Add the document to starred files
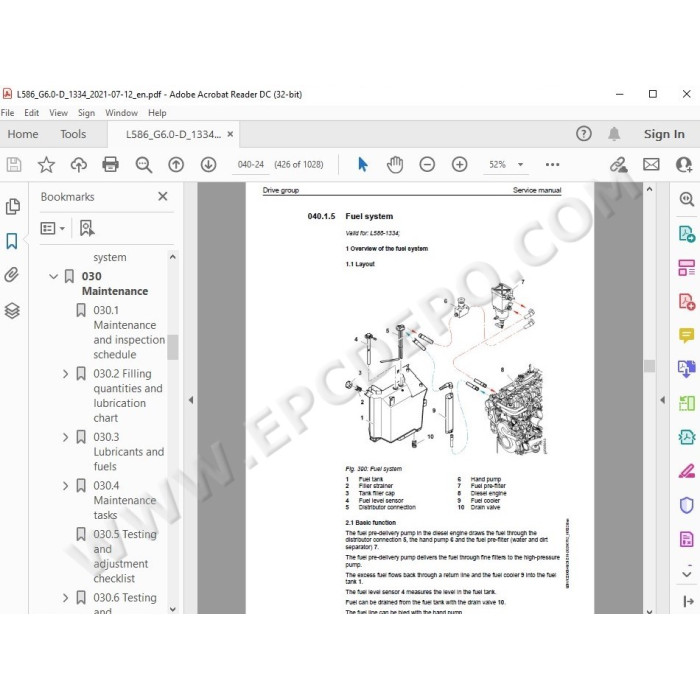This screenshot has width=700, height=700. [46, 165]
